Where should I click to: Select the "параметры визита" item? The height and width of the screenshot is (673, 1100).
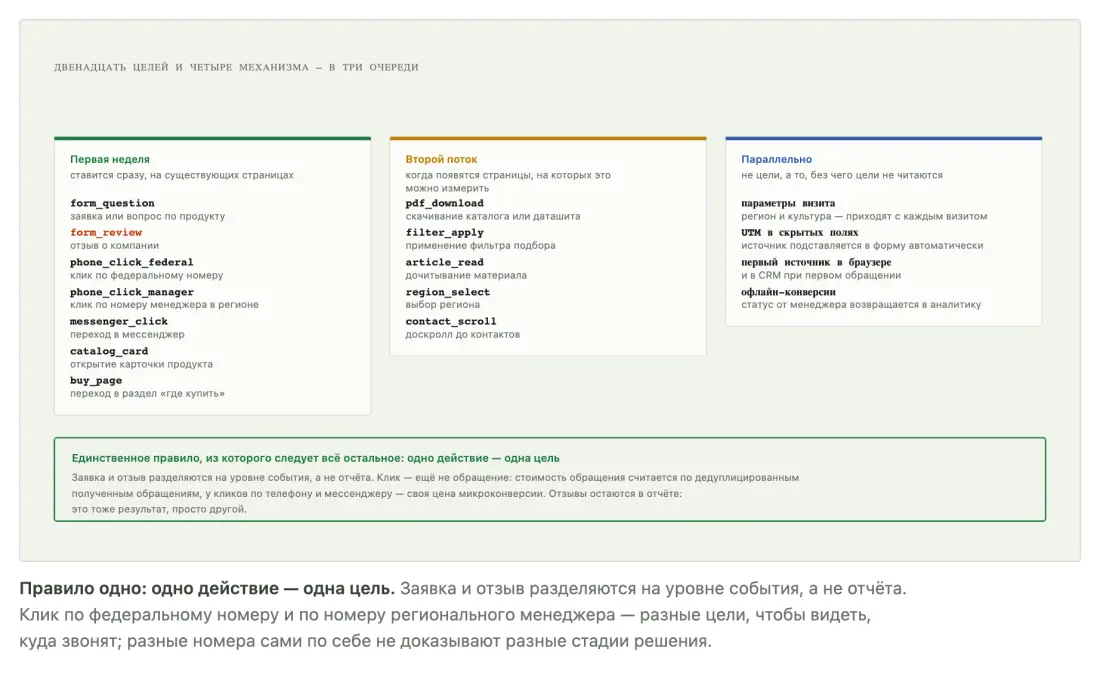click(x=788, y=204)
